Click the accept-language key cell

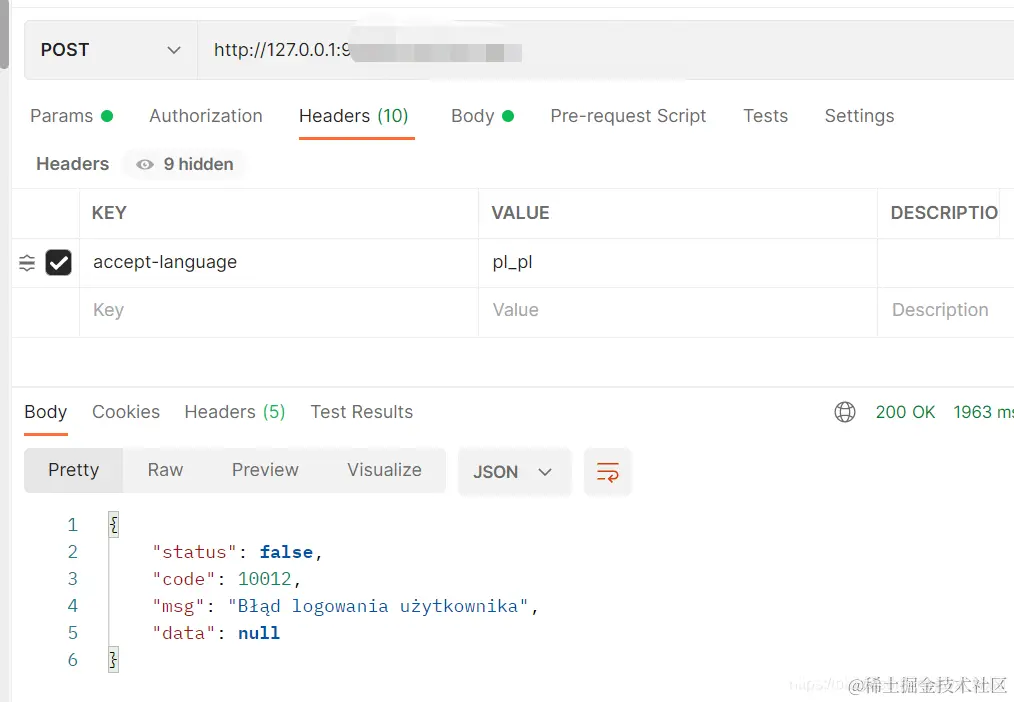pos(279,262)
